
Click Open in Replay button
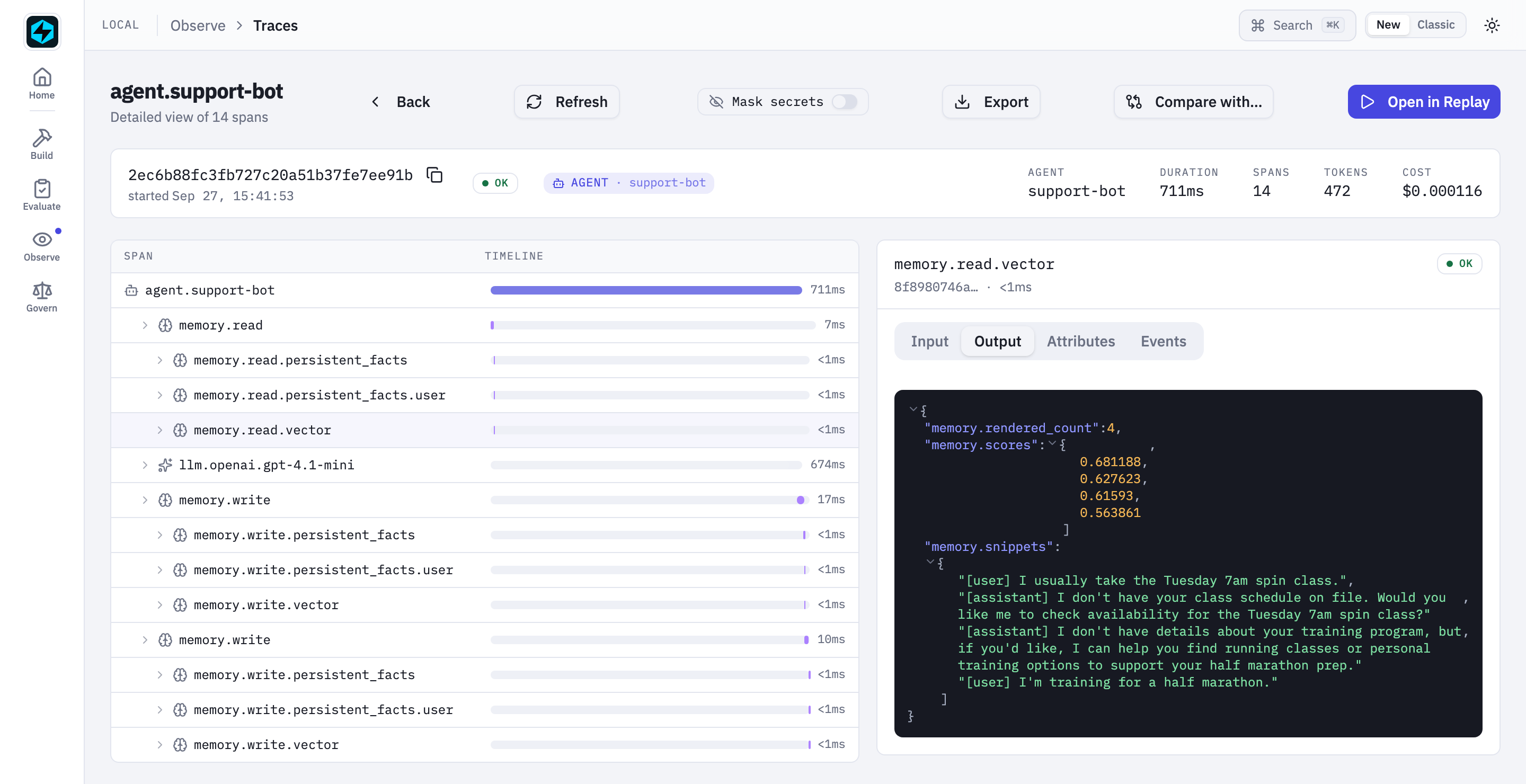point(1424,102)
